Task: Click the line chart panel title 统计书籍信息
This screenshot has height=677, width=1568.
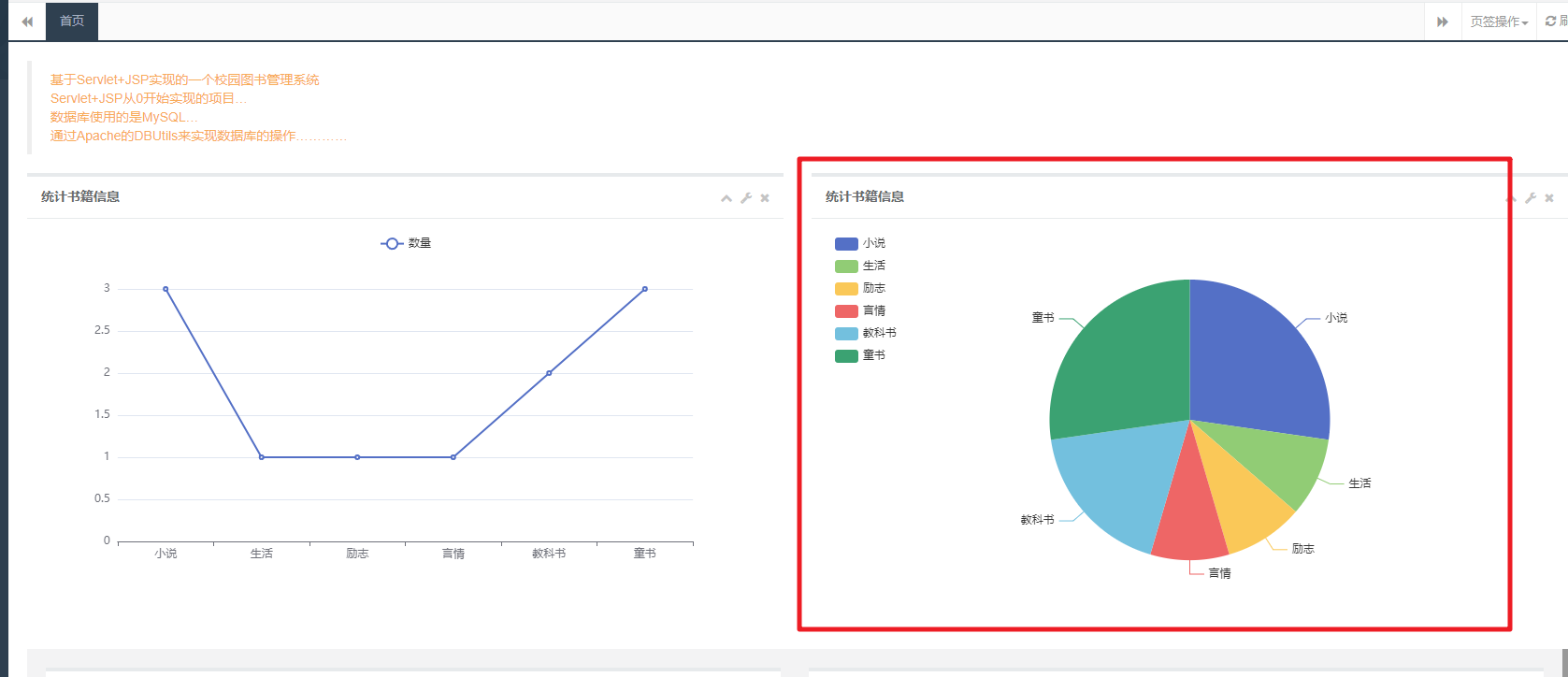Action: [80, 196]
